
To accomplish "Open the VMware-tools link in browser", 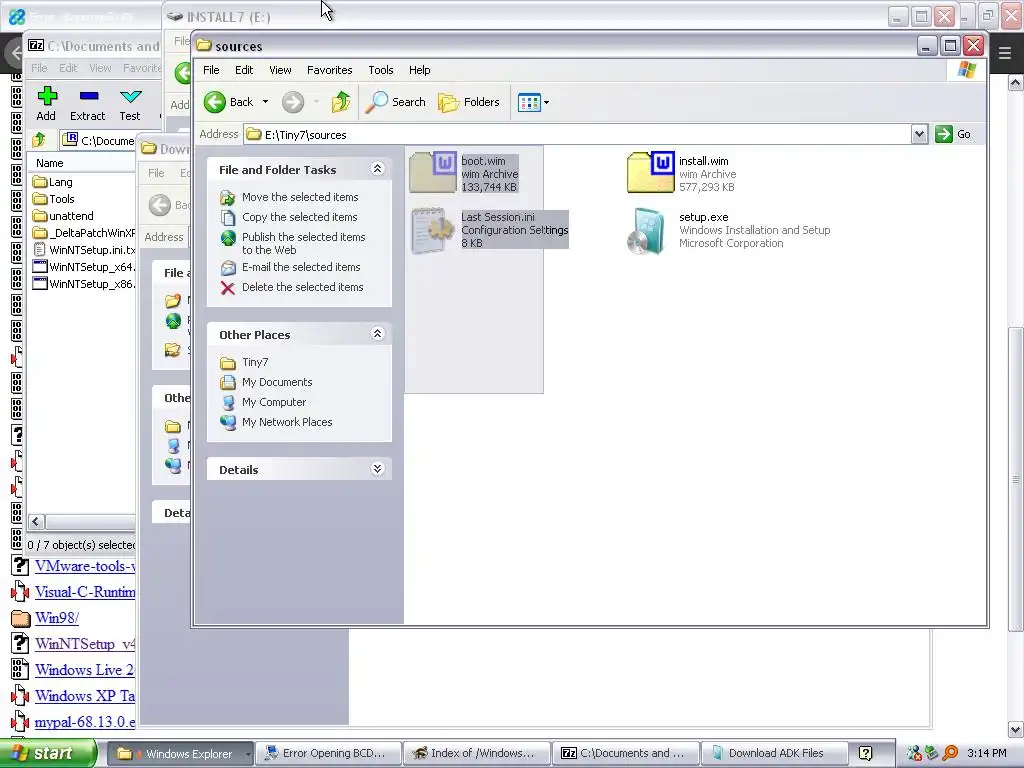I will (x=85, y=566).
